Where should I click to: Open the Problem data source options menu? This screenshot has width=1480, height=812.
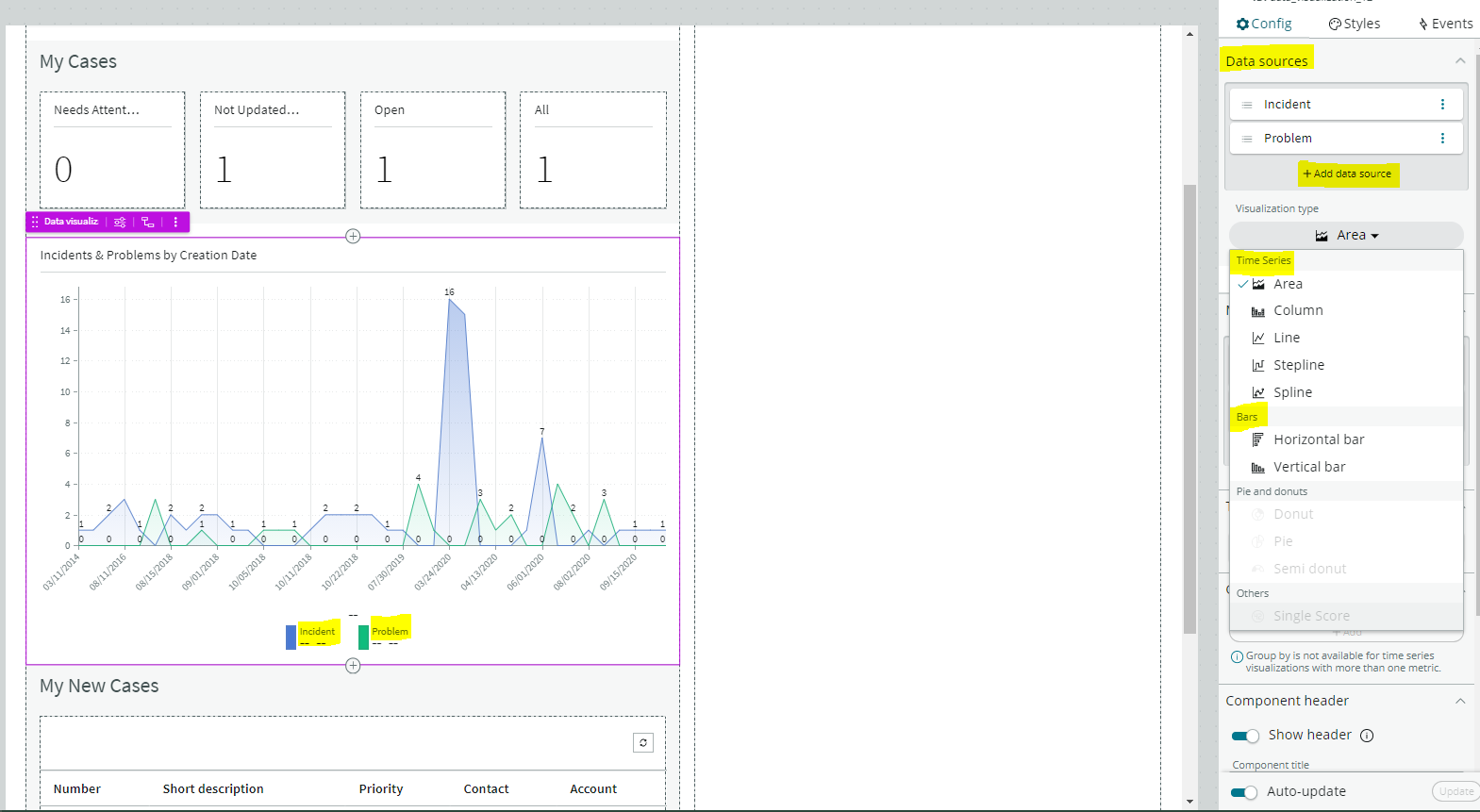pyautogui.click(x=1441, y=139)
